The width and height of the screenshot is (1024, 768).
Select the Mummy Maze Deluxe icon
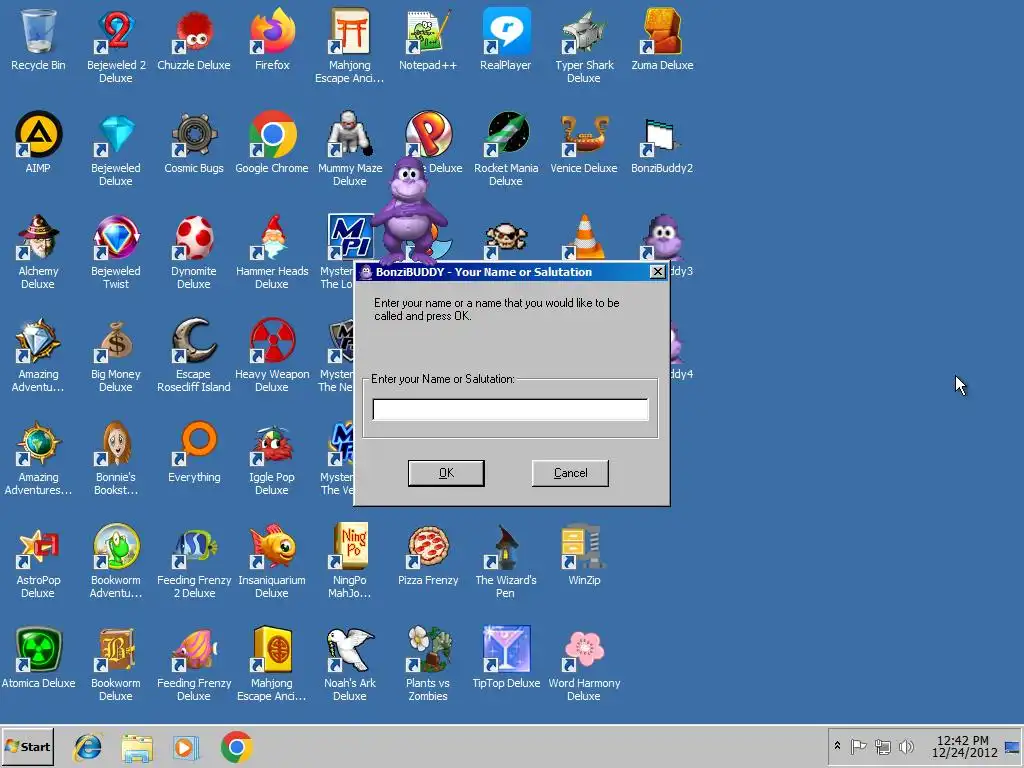349,148
